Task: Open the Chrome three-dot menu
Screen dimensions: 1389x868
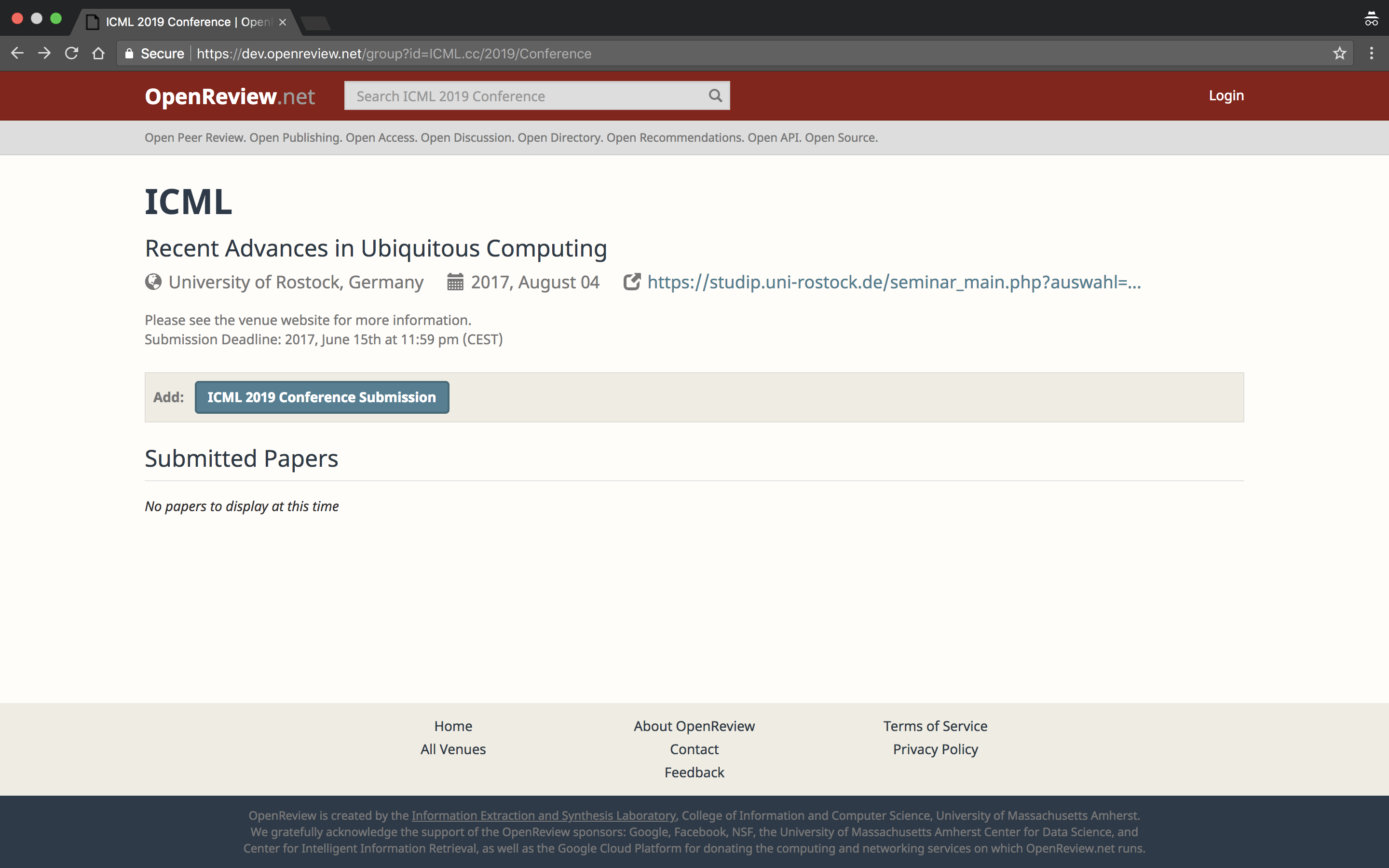Action: pyautogui.click(x=1372, y=54)
